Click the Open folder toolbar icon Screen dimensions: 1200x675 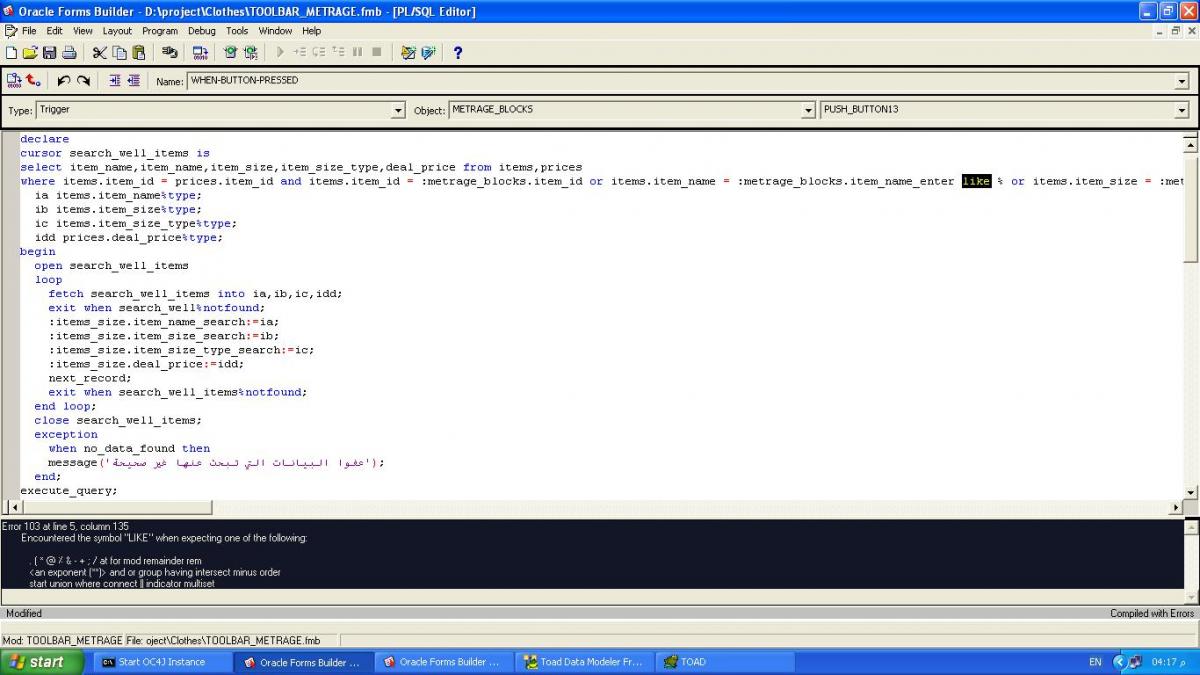tap(30, 52)
